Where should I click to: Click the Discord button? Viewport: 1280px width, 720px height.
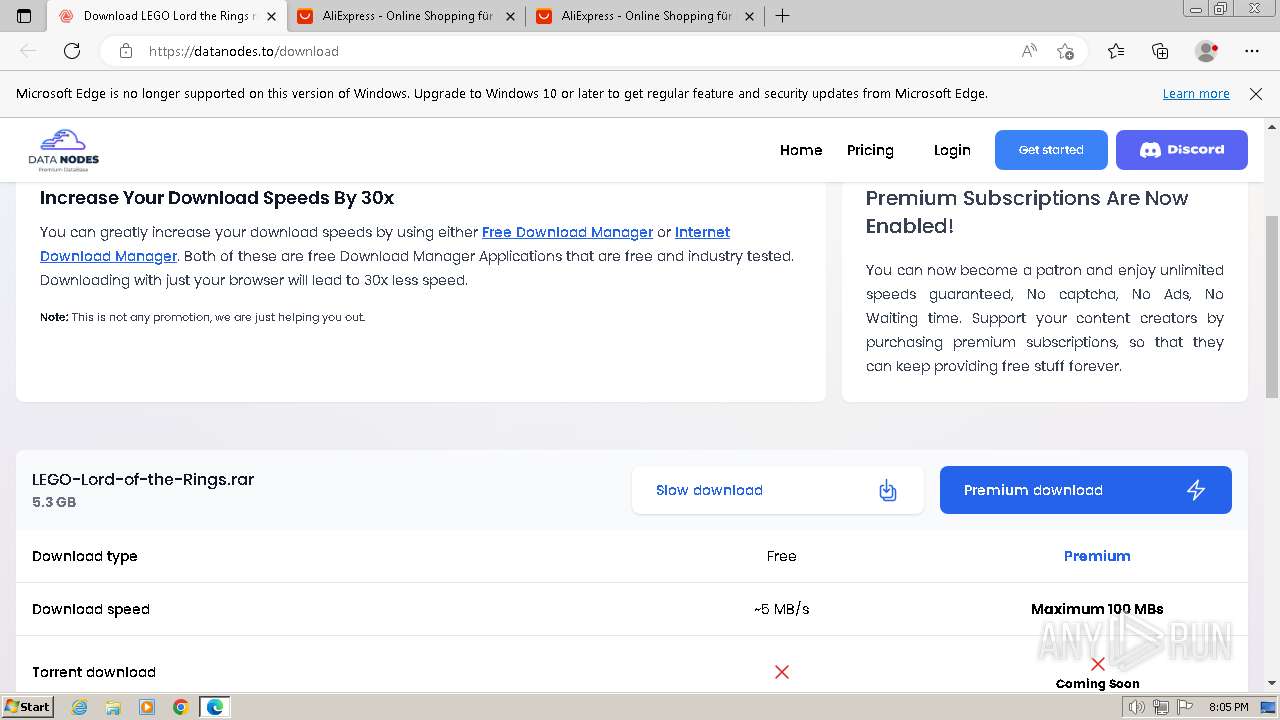(1182, 150)
